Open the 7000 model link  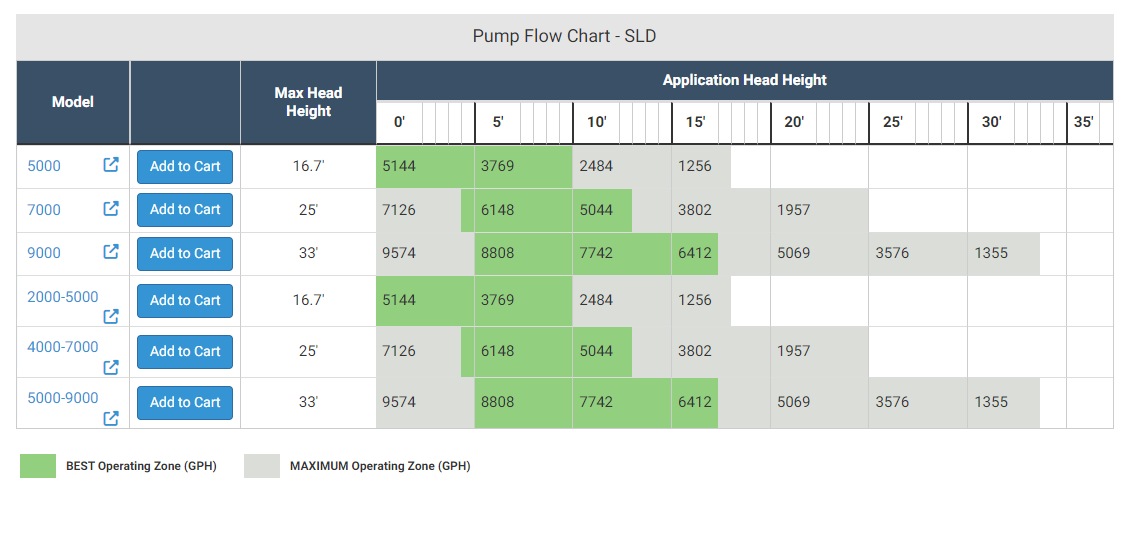[x=44, y=210]
